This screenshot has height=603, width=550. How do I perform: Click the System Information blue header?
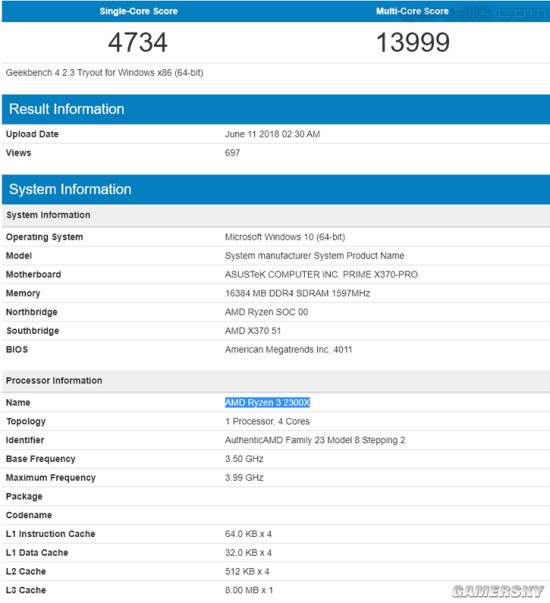276,189
